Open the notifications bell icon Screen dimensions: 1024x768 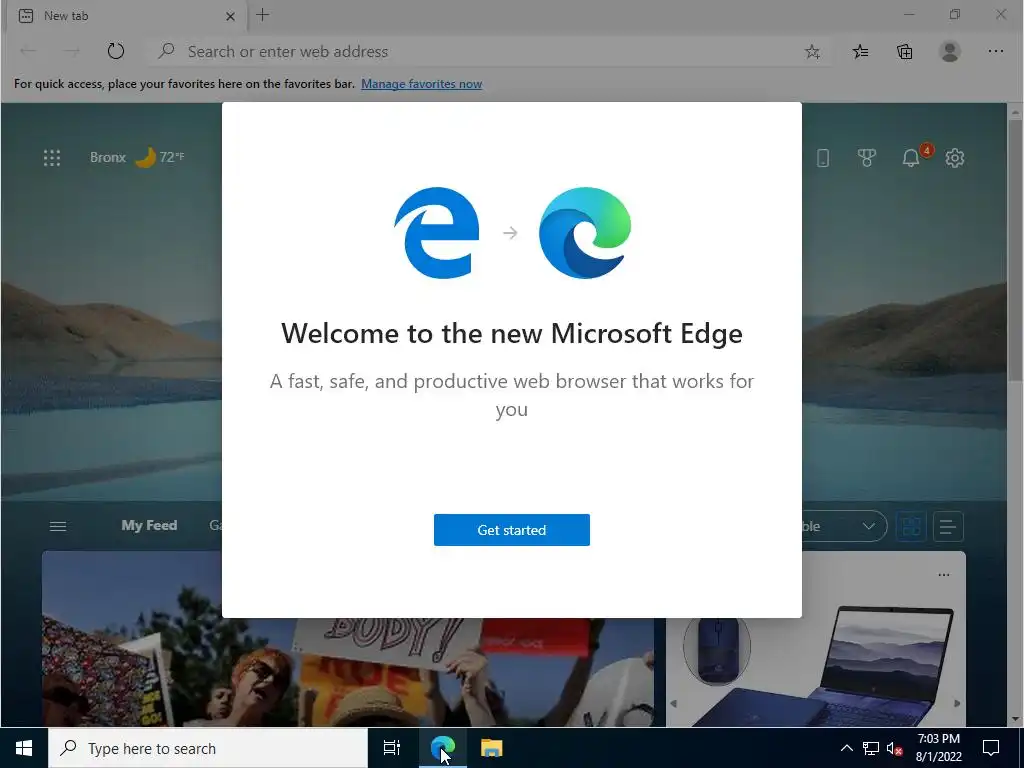tap(911, 157)
